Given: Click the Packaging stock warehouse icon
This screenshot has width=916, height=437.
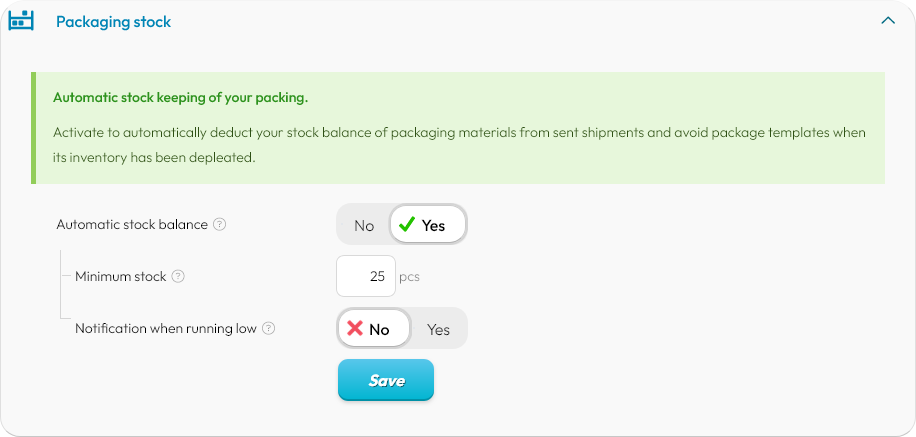Looking at the screenshot, I should [21, 21].
